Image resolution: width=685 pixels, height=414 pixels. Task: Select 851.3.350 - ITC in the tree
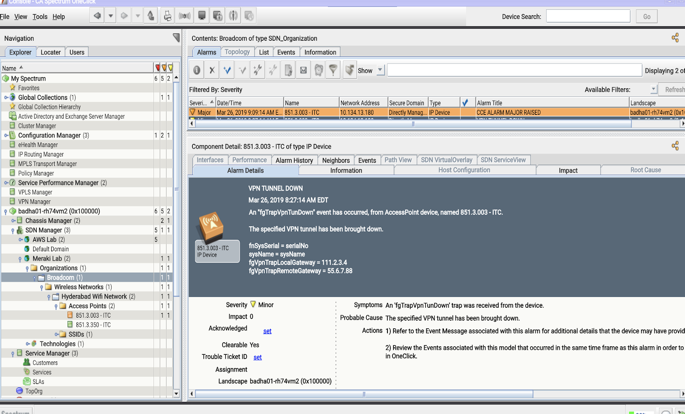pos(93,325)
